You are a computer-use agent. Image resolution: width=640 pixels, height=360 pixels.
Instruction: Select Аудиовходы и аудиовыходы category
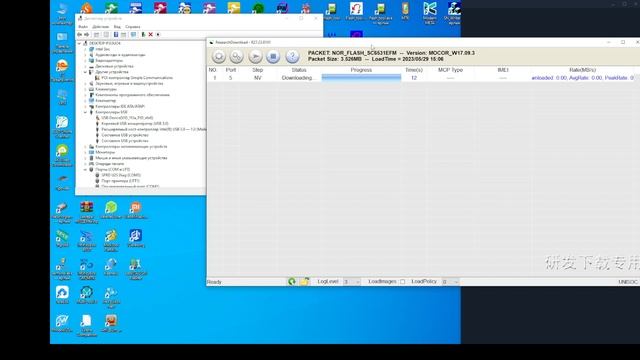[120, 55]
